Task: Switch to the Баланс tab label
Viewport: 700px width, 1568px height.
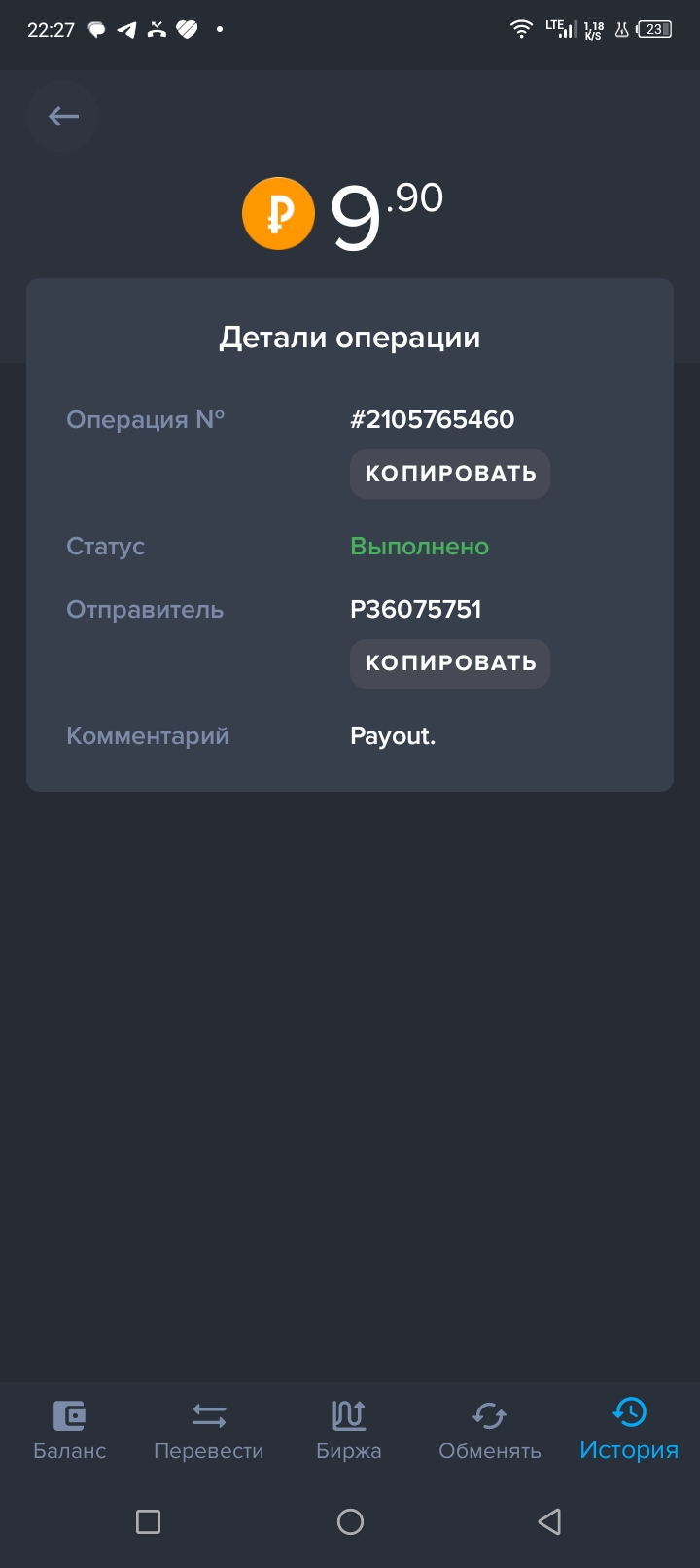Action: point(69,1451)
